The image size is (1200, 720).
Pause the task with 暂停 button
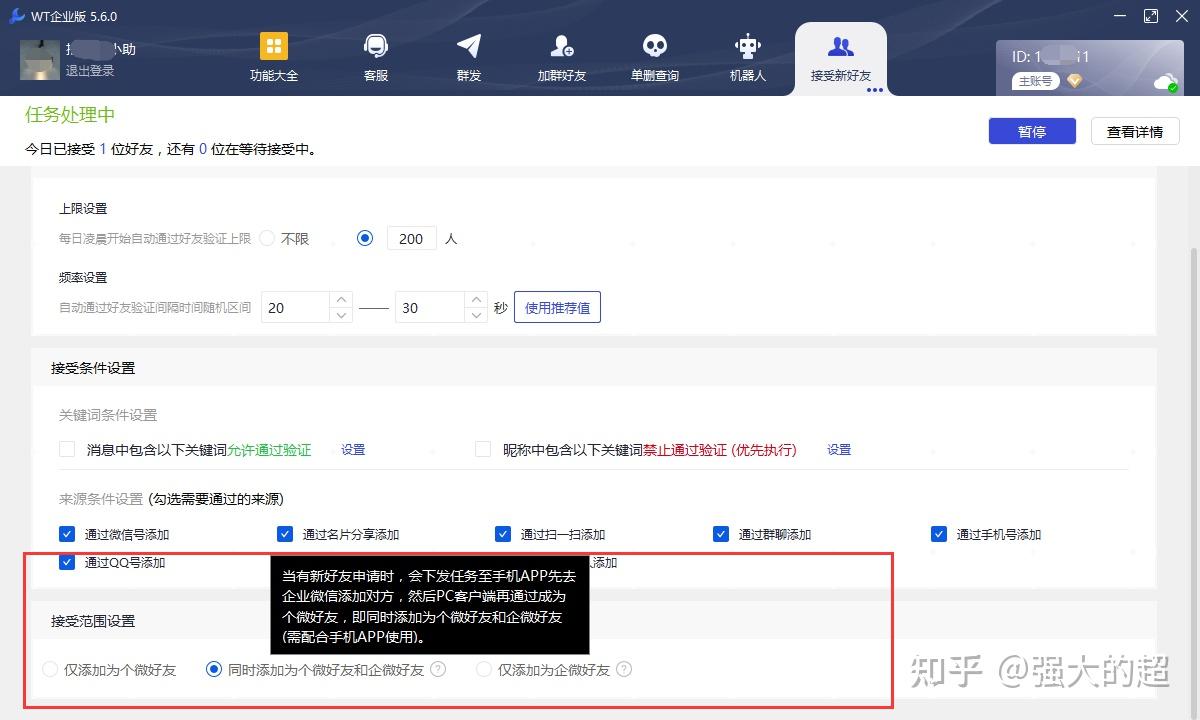pos(1032,131)
